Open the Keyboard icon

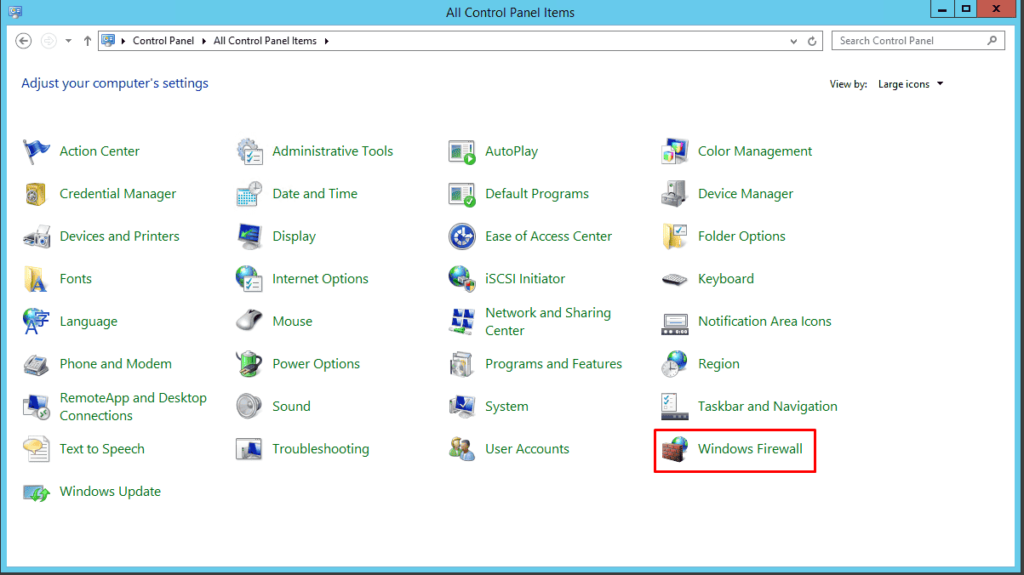click(675, 279)
